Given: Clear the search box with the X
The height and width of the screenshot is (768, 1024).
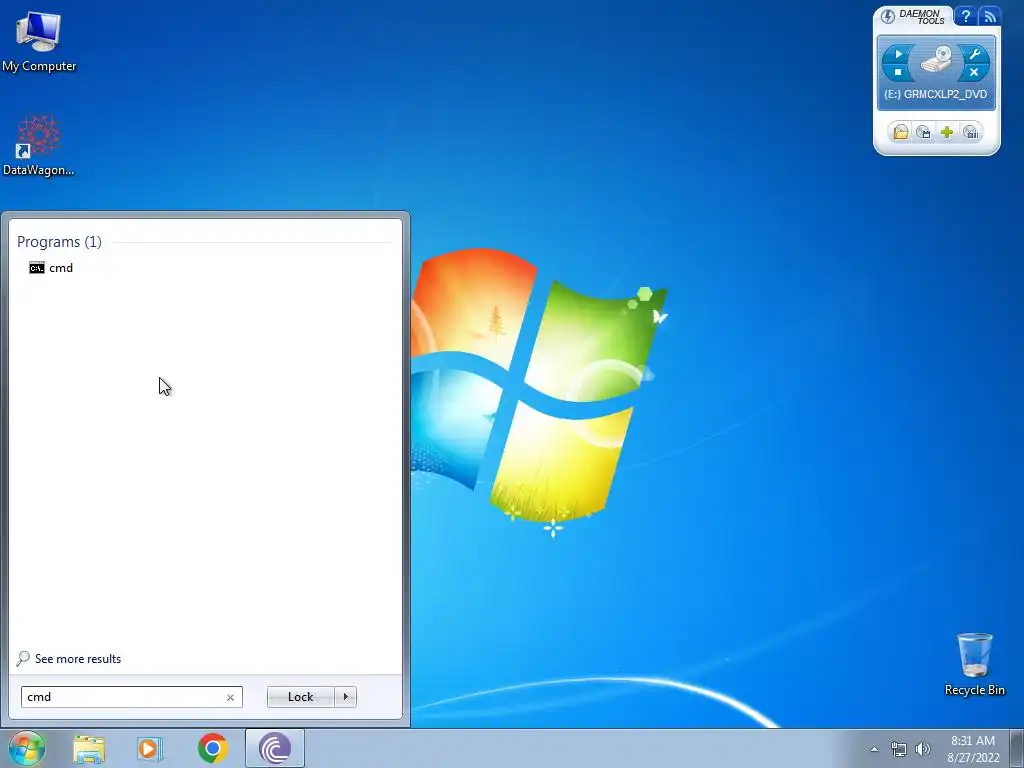Looking at the screenshot, I should click(x=230, y=697).
